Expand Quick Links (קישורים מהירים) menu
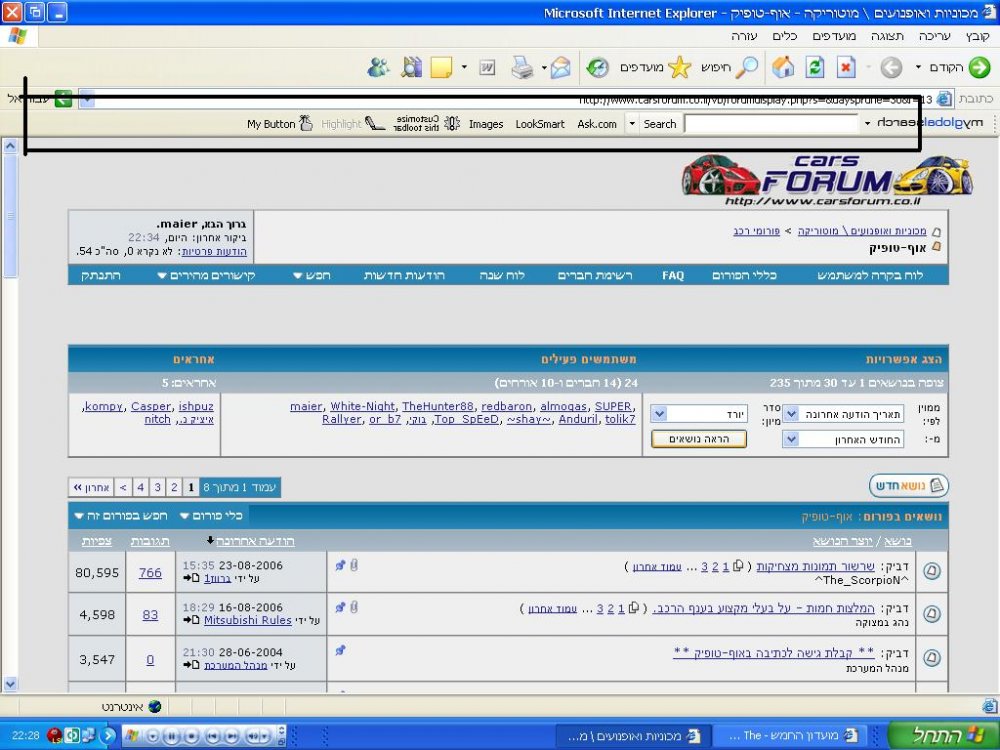This screenshot has width=1000, height=750. [206, 276]
